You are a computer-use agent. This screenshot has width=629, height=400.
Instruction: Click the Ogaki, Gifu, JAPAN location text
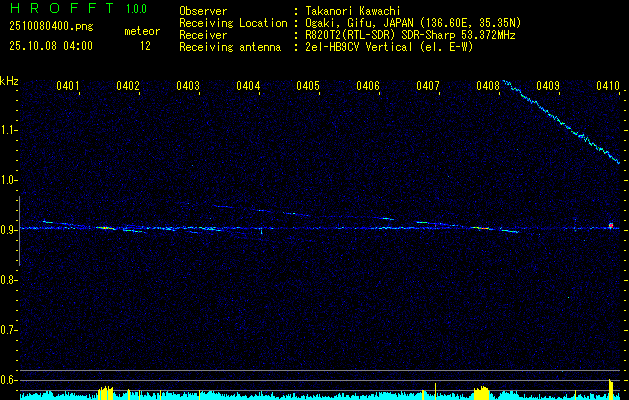point(413,23)
